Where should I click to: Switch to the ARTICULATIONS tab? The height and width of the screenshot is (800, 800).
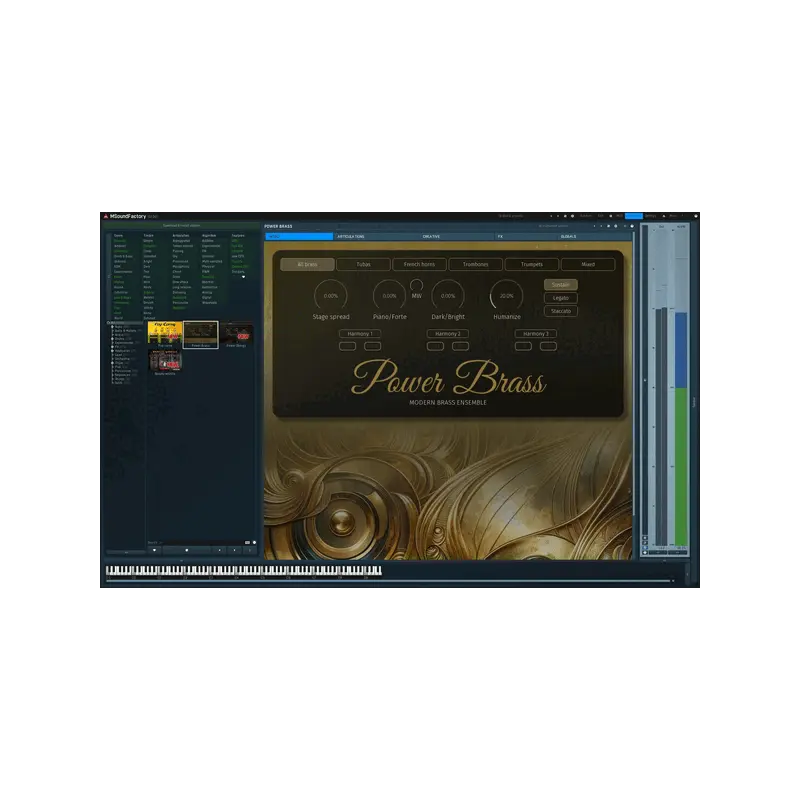pos(351,237)
